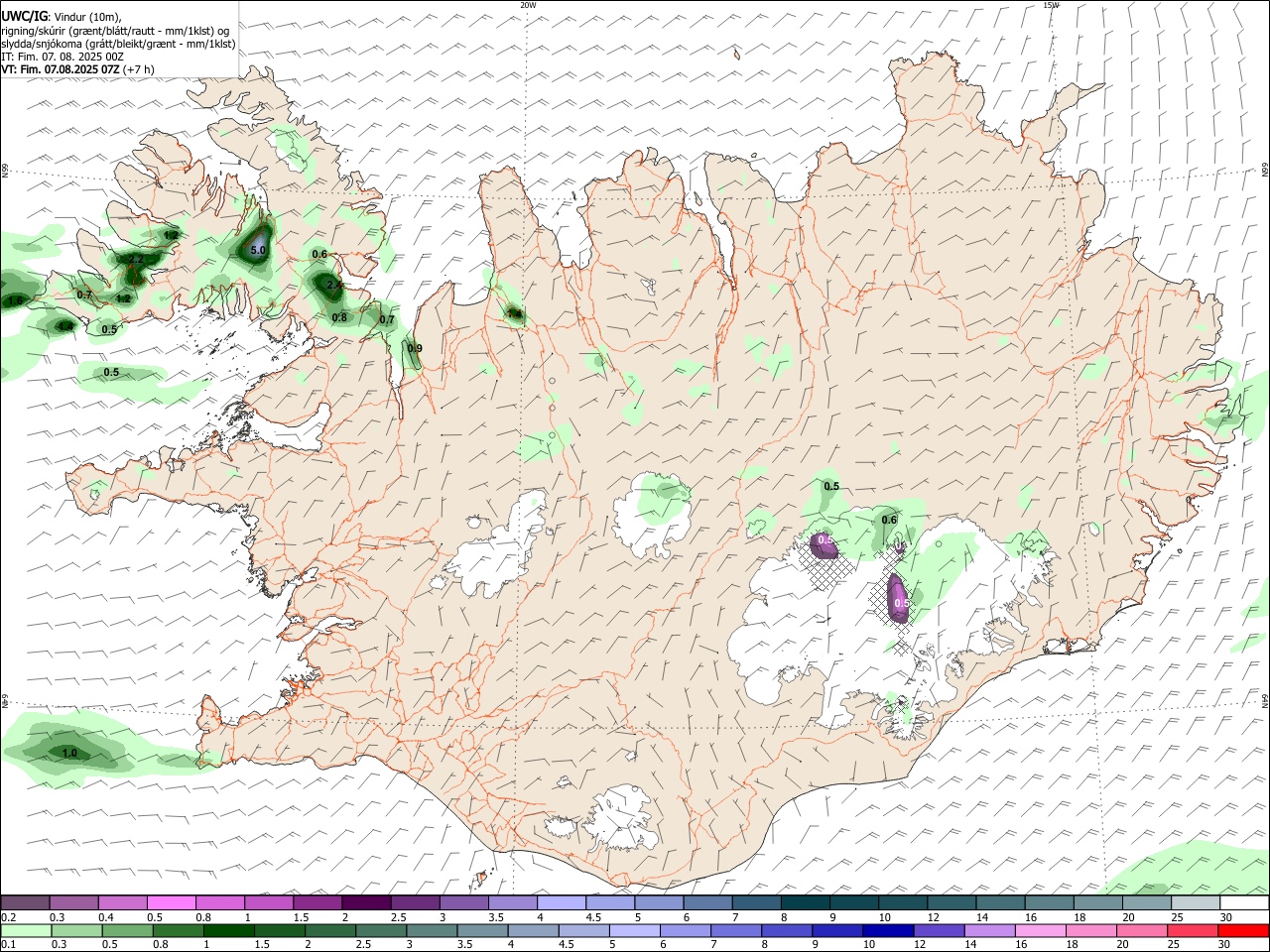Pick the bright magenta 0.5 swatch on snow scale
The height and width of the screenshot is (952, 1270).
[172, 903]
